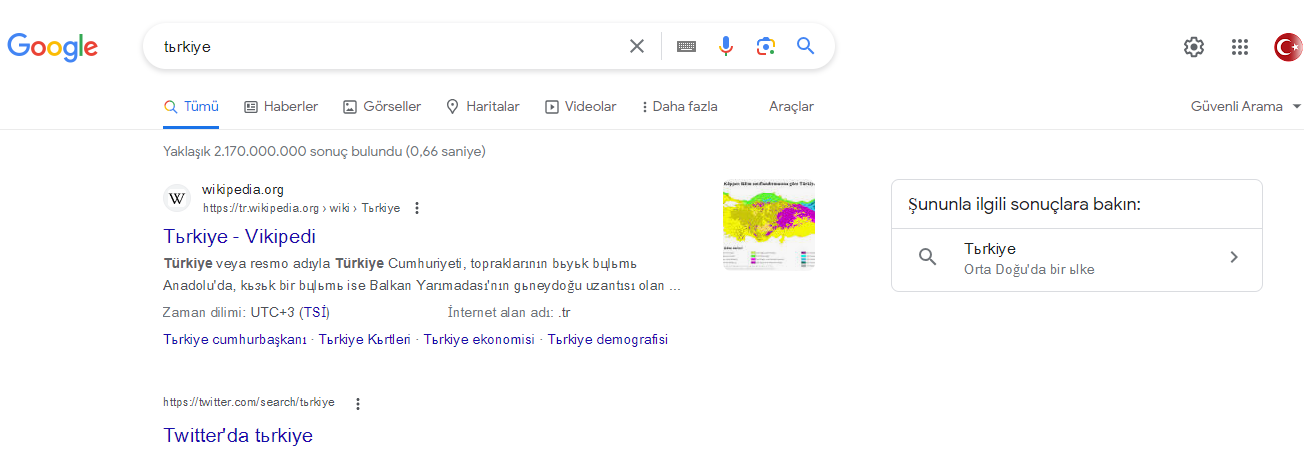Expand the Güvenli Arama dropdown
Viewport: 1304px width, 452px height.
1246,106
